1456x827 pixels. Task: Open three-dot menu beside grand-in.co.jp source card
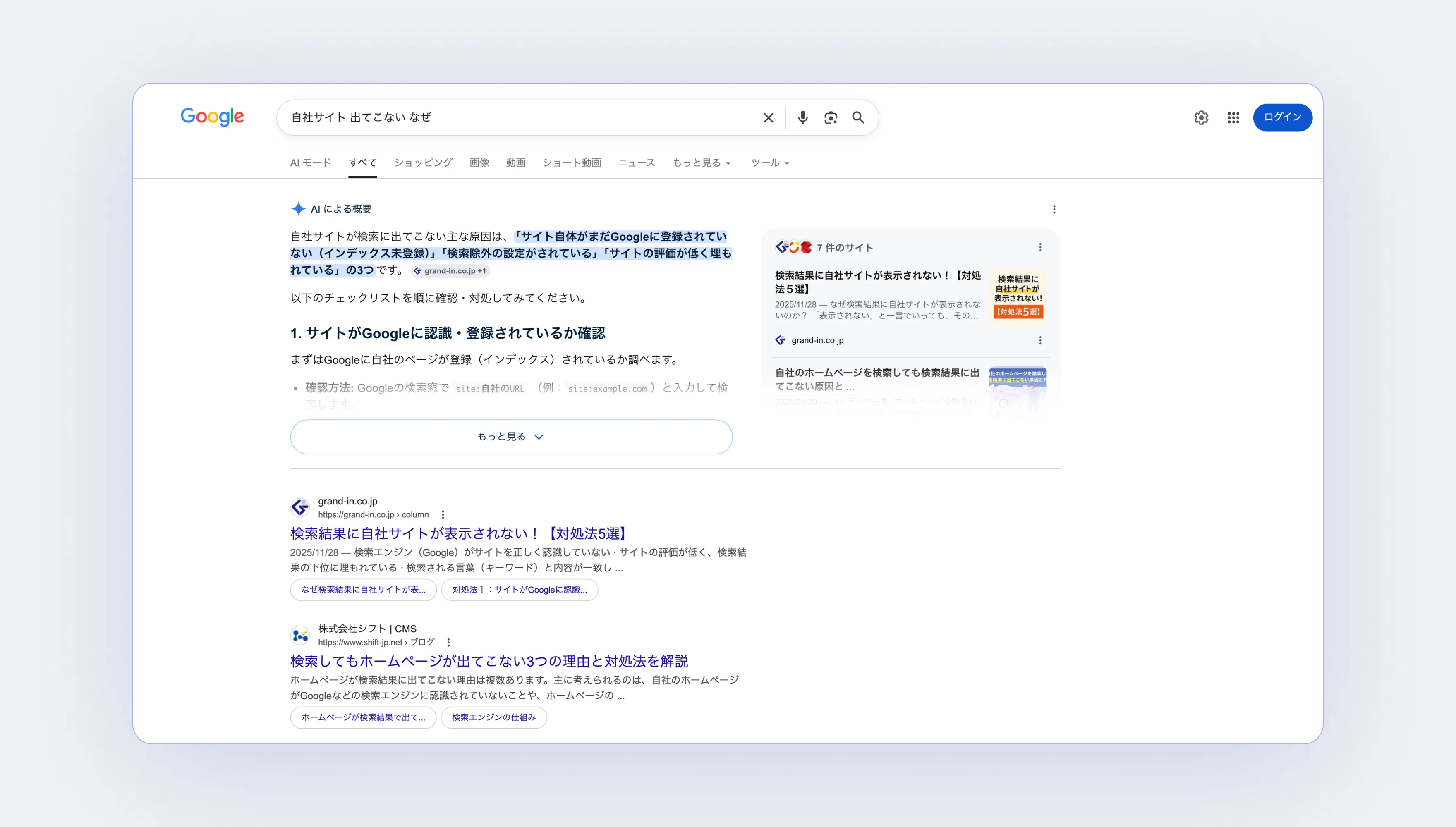1039,340
